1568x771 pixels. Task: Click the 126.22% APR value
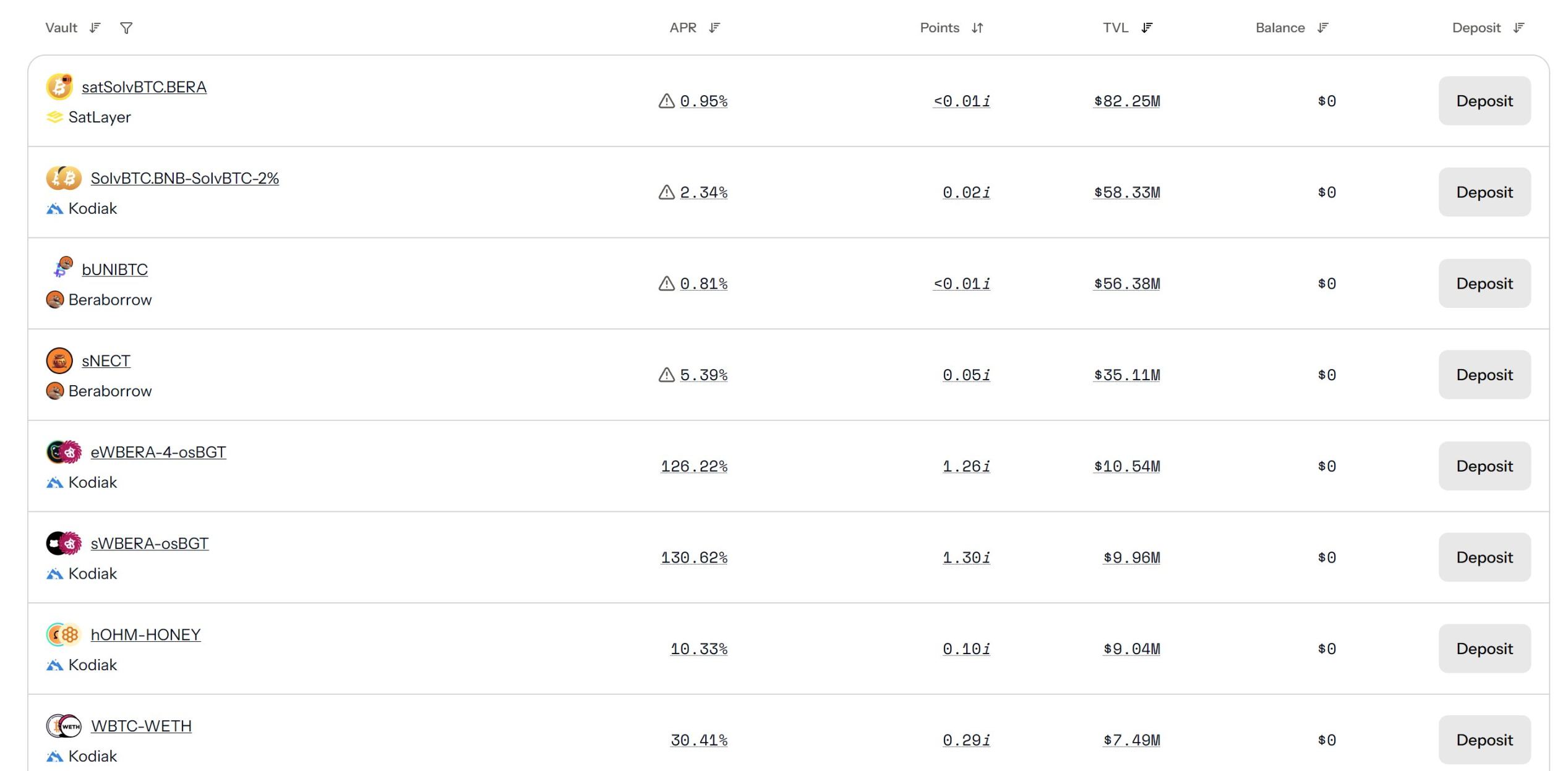[x=694, y=466]
